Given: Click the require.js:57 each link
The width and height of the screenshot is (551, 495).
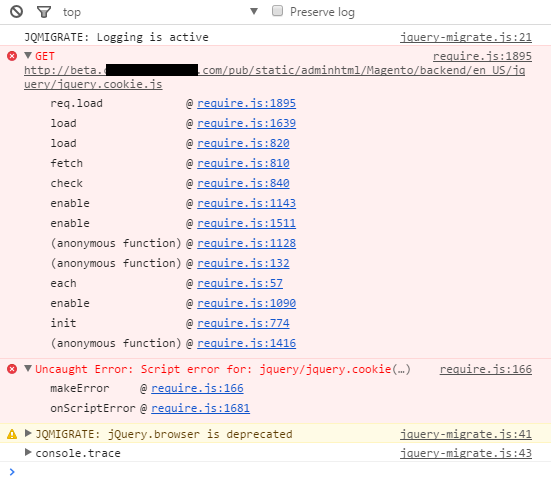Looking at the screenshot, I should (240, 283).
